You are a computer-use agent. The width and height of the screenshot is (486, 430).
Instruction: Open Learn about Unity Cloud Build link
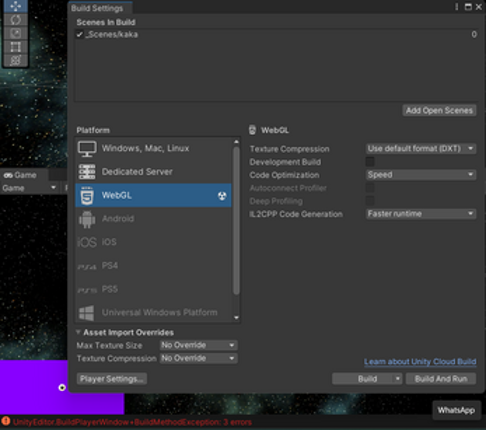[420, 362]
